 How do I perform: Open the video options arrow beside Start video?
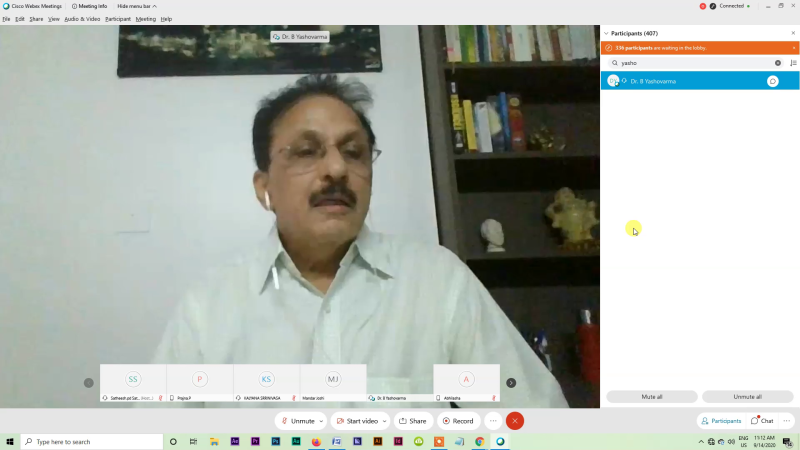[386, 421]
